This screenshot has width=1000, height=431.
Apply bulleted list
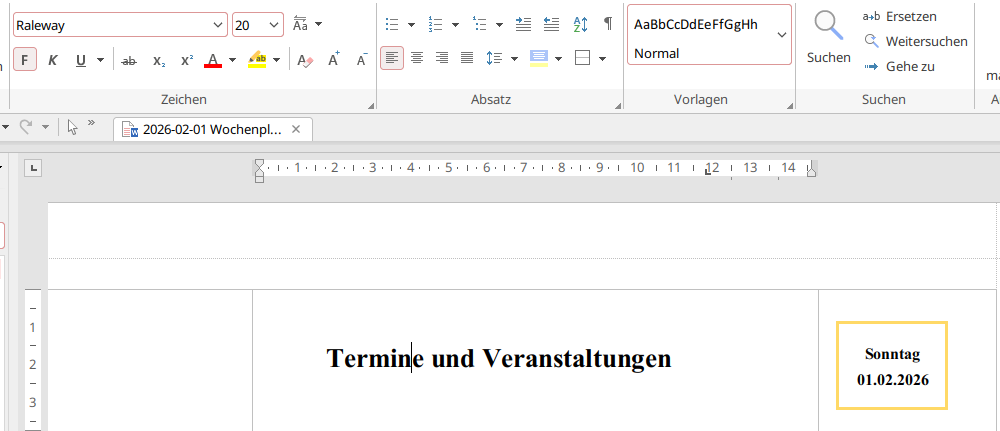[393, 25]
